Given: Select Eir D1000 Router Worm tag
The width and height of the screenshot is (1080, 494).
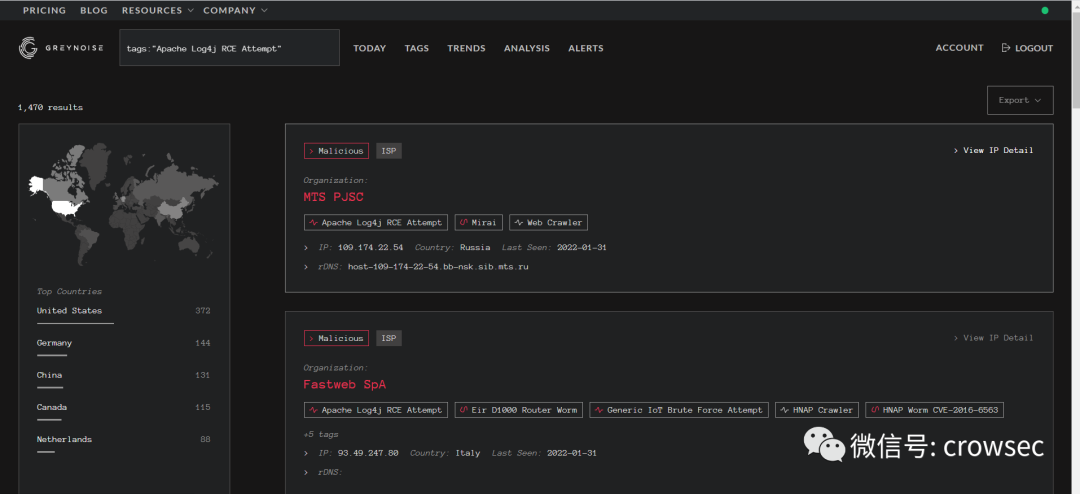Looking at the screenshot, I should [519, 410].
